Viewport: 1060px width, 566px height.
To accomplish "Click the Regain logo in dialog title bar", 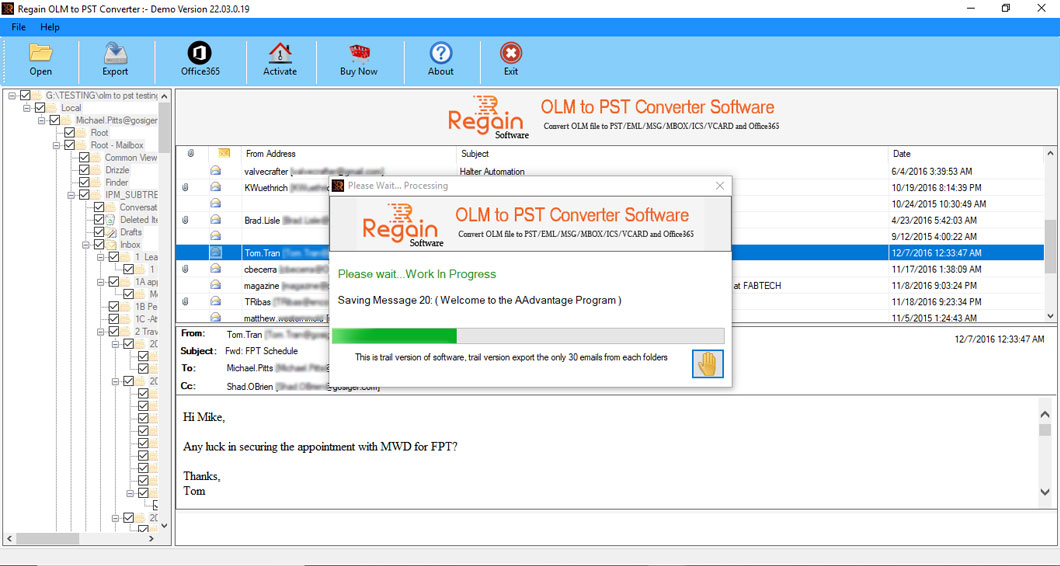I will coord(338,185).
